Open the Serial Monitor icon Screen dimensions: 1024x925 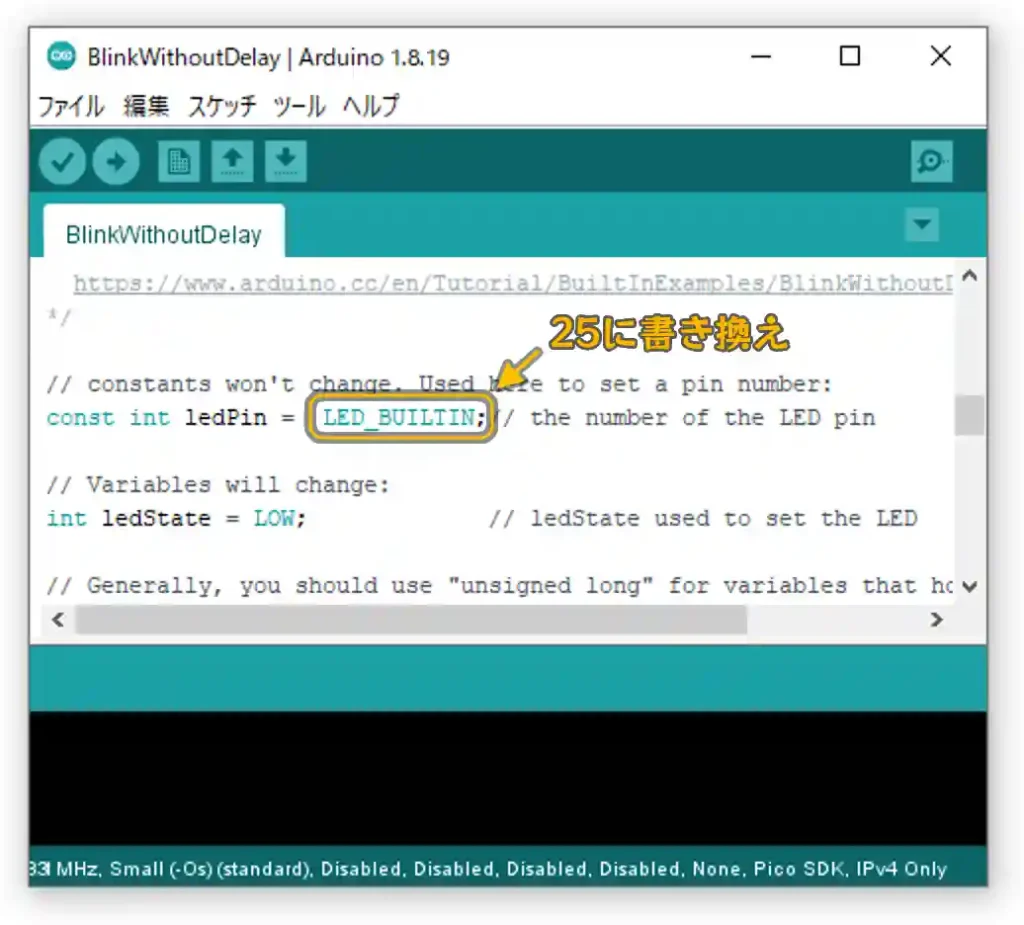[931, 161]
